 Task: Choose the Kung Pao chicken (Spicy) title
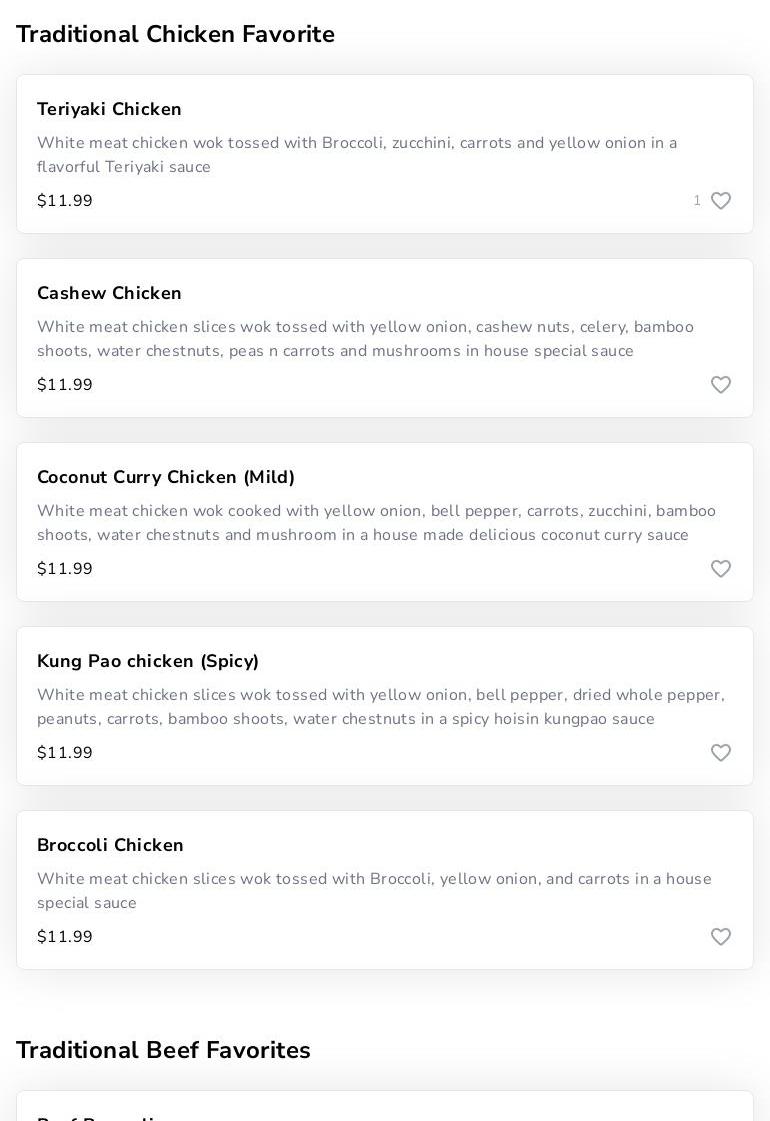148,661
